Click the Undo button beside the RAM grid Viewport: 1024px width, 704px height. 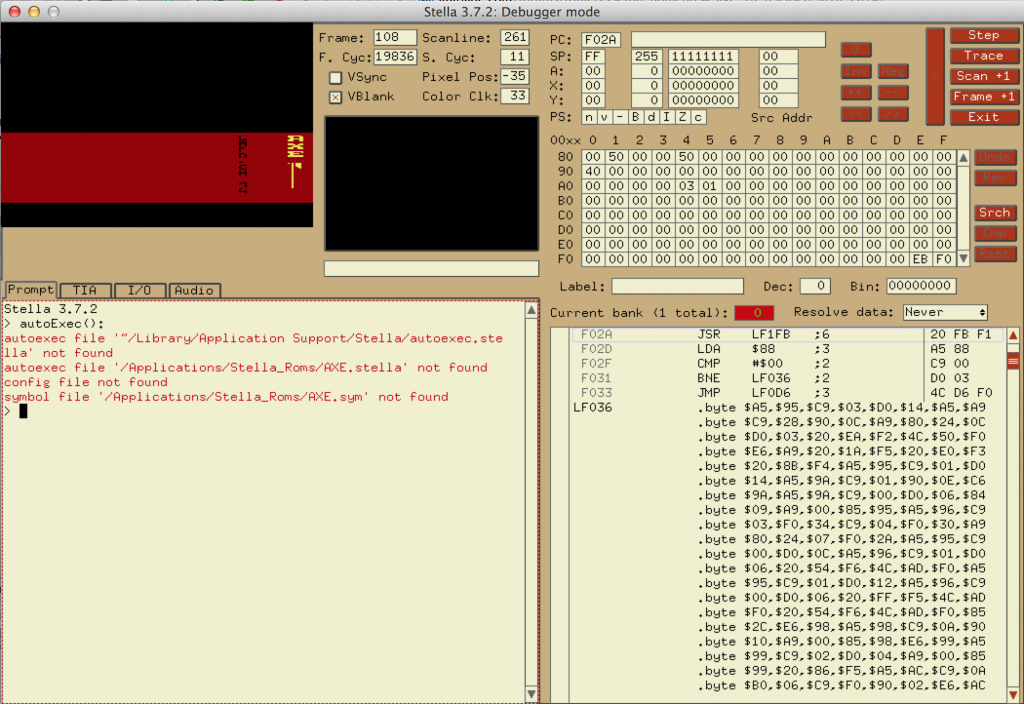point(995,157)
